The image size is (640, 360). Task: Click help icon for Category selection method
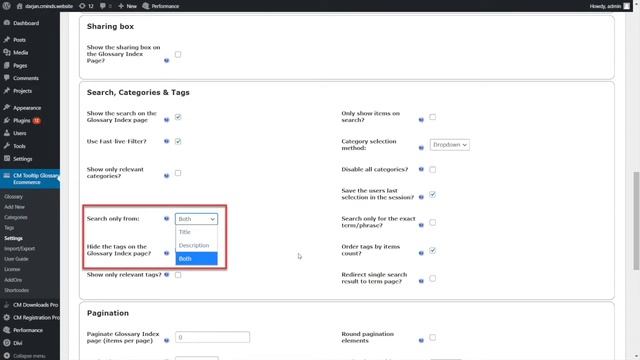(x=421, y=148)
